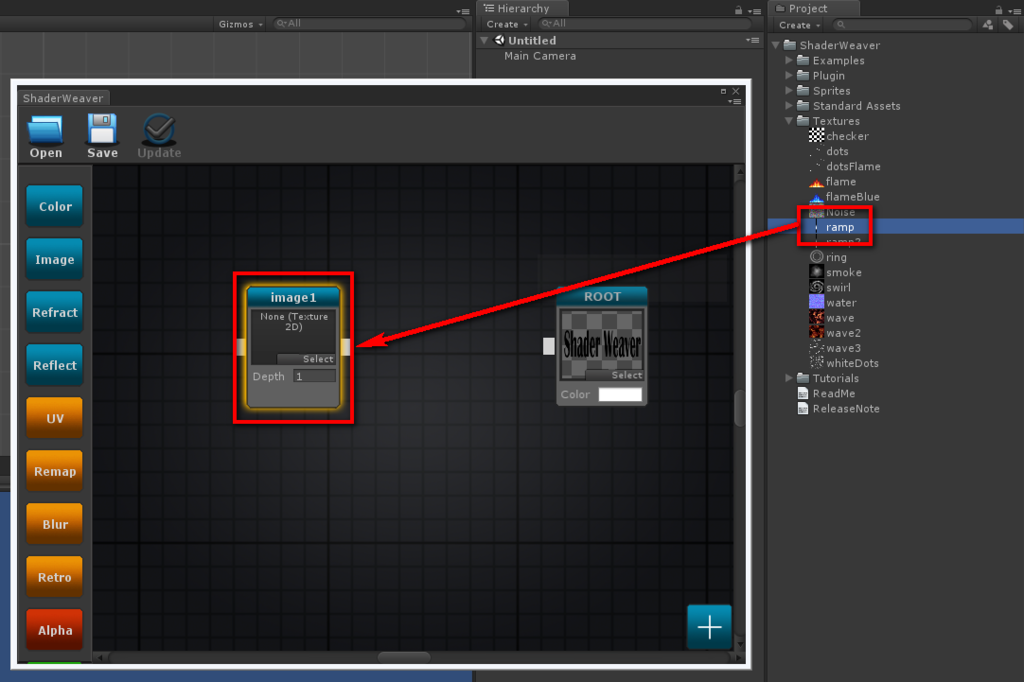
Task: Click the left input port of image1 node
Action: [x=241, y=347]
